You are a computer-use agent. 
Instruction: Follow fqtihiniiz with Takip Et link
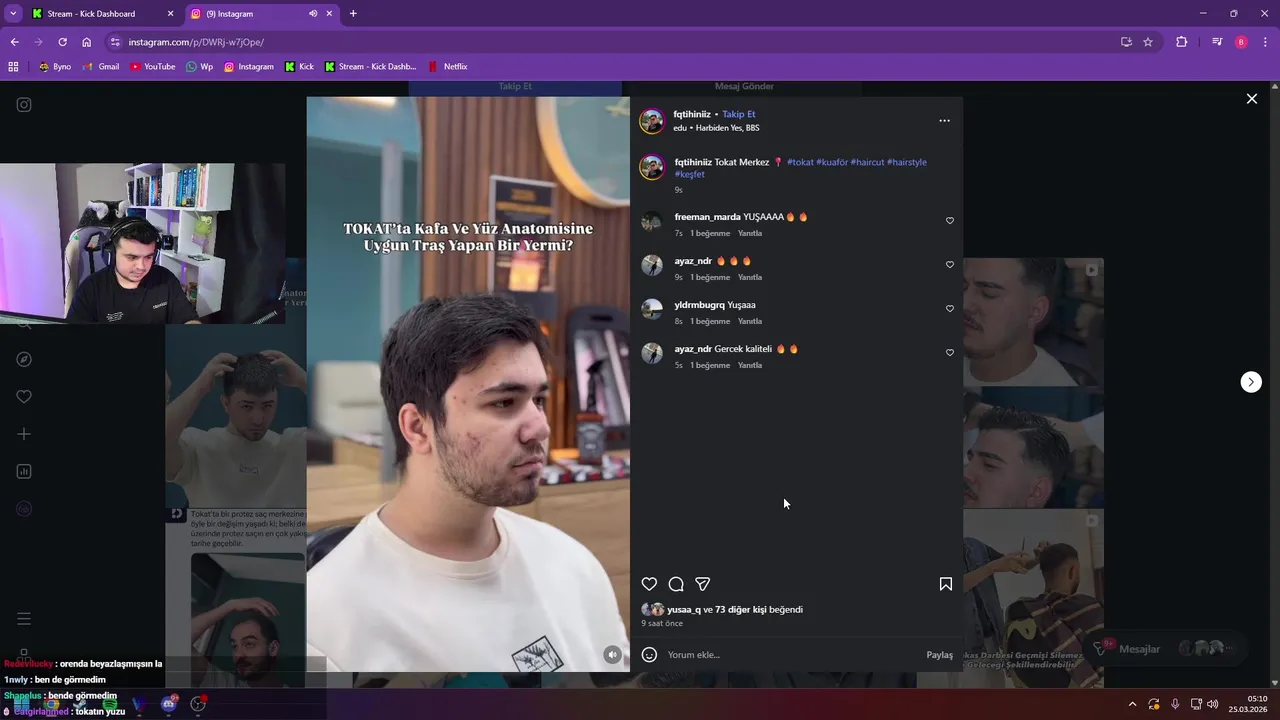coord(739,114)
